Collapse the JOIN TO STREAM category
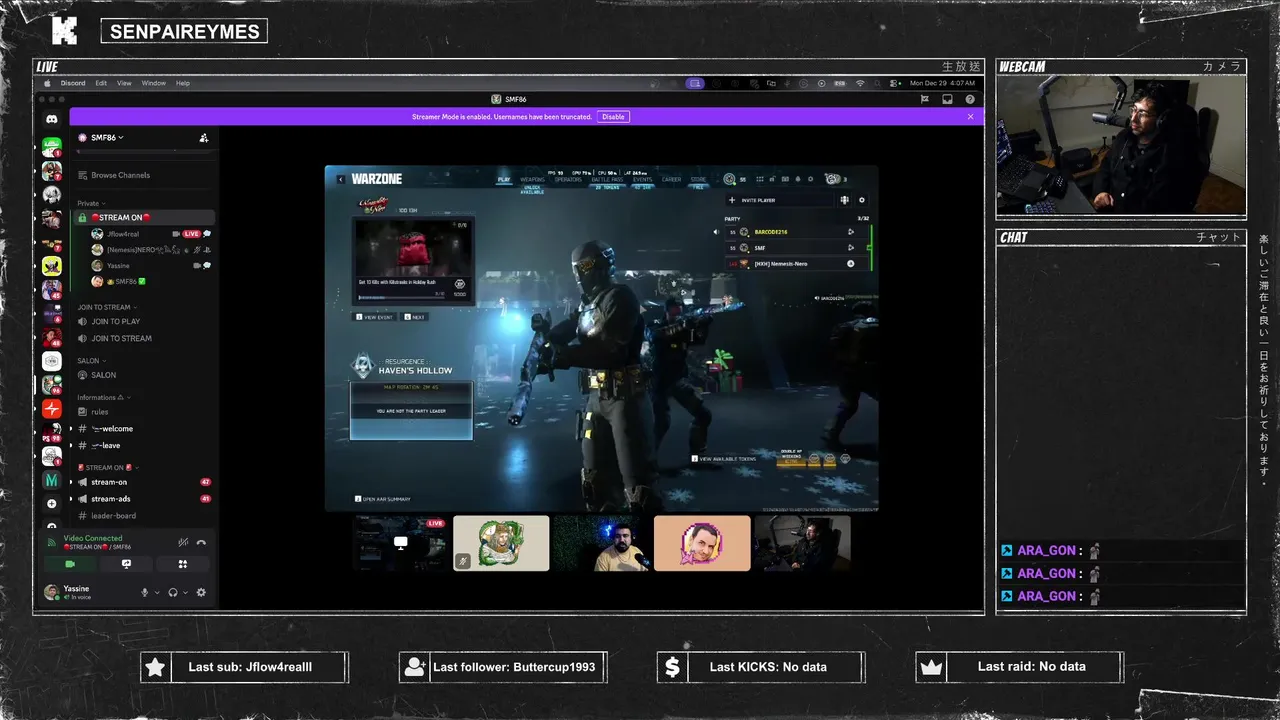 point(107,307)
